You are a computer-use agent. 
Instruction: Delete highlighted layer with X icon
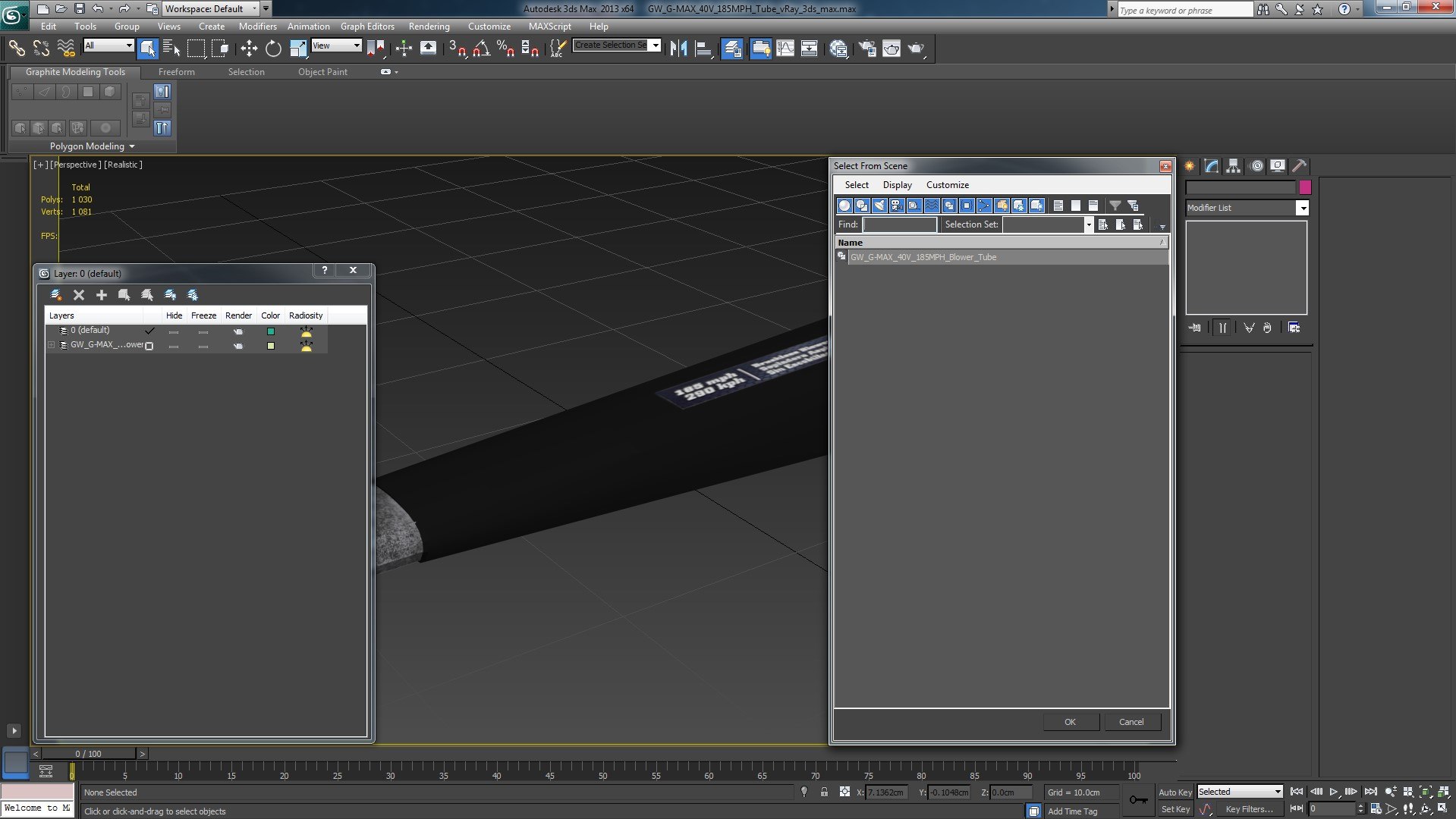[x=78, y=295]
